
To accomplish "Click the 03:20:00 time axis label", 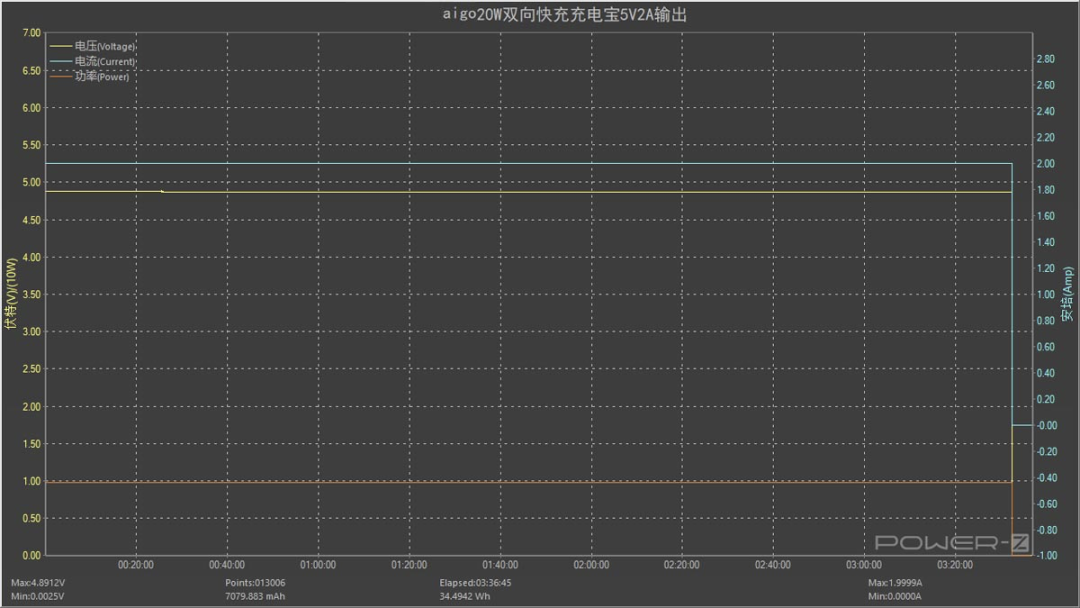I will point(955,565).
